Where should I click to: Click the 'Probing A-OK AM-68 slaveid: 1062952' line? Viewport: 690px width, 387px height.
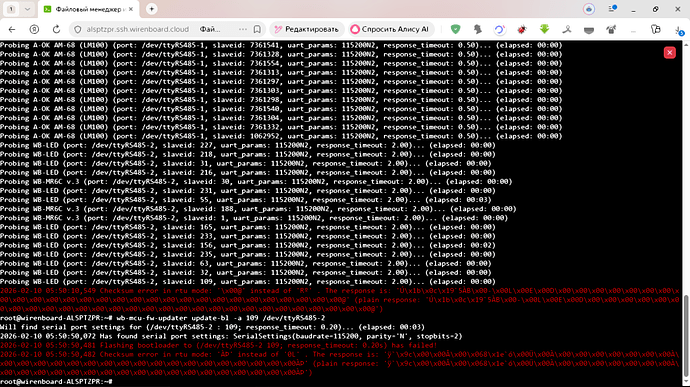281,136
